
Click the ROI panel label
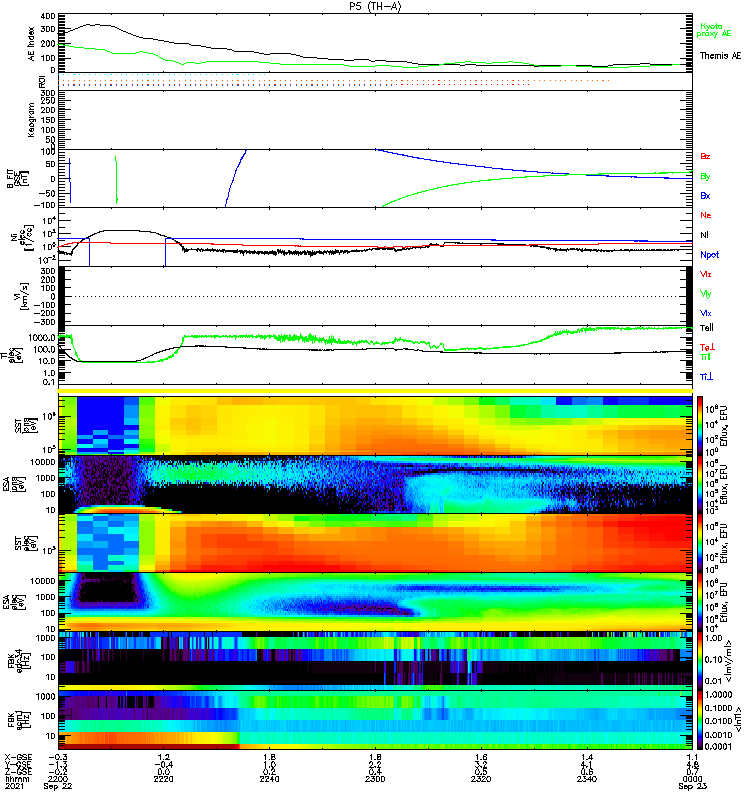tap(43, 81)
